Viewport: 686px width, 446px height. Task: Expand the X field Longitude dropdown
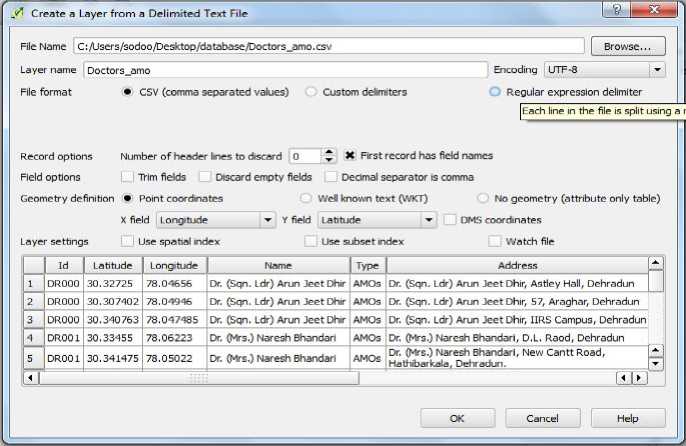(215, 220)
